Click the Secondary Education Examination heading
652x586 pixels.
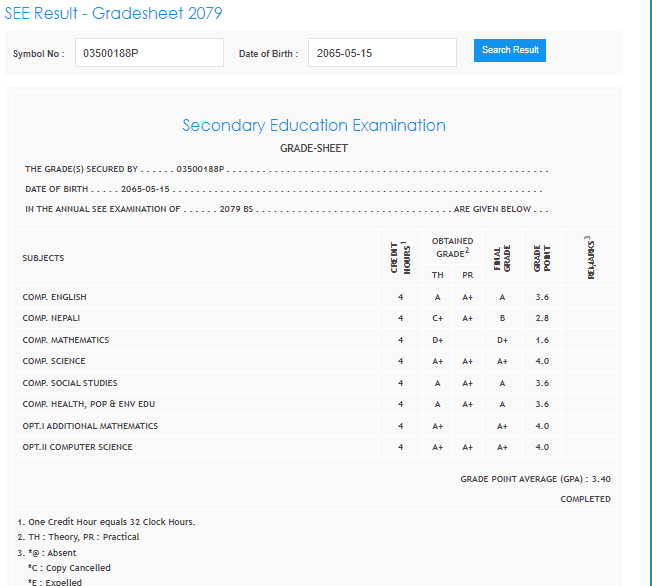coord(314,126)
